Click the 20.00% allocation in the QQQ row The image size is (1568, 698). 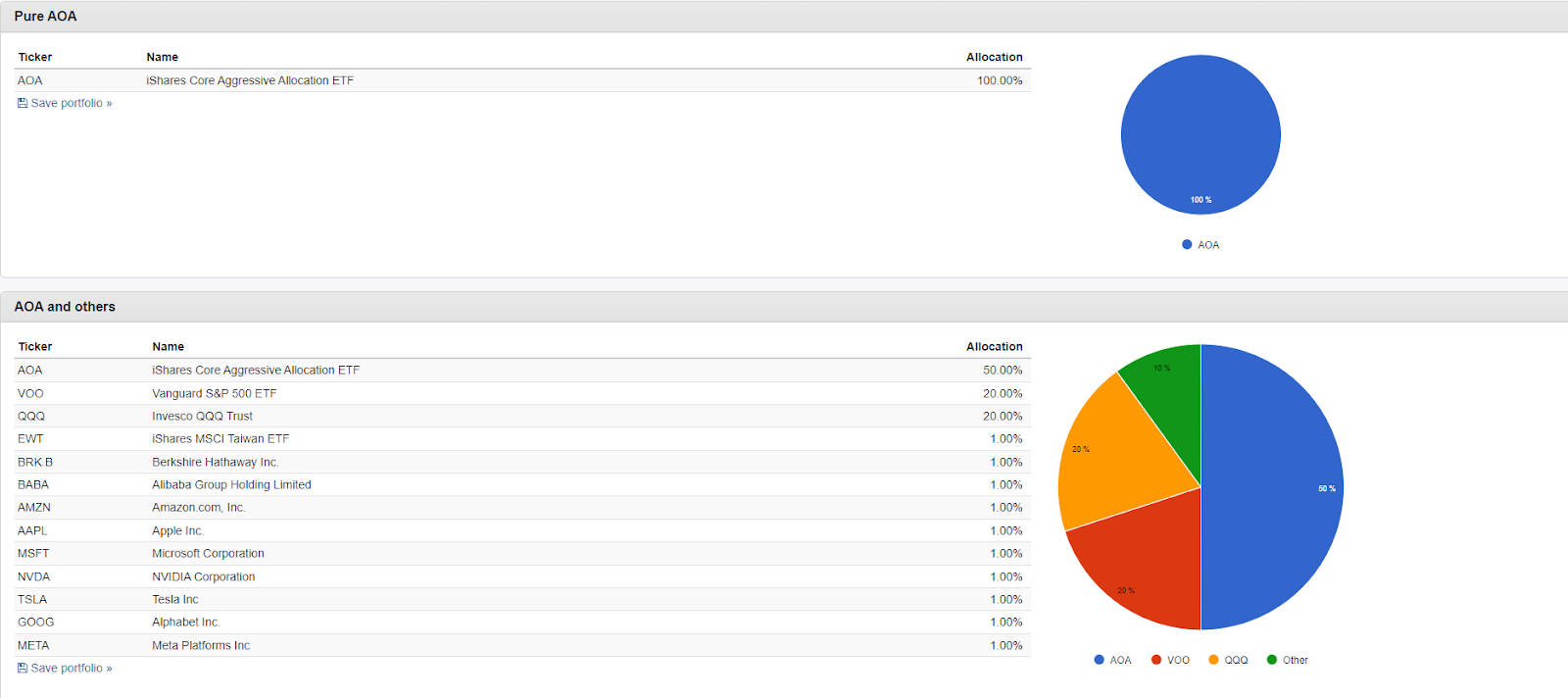pyautogui.click(x=1003, y=416)
